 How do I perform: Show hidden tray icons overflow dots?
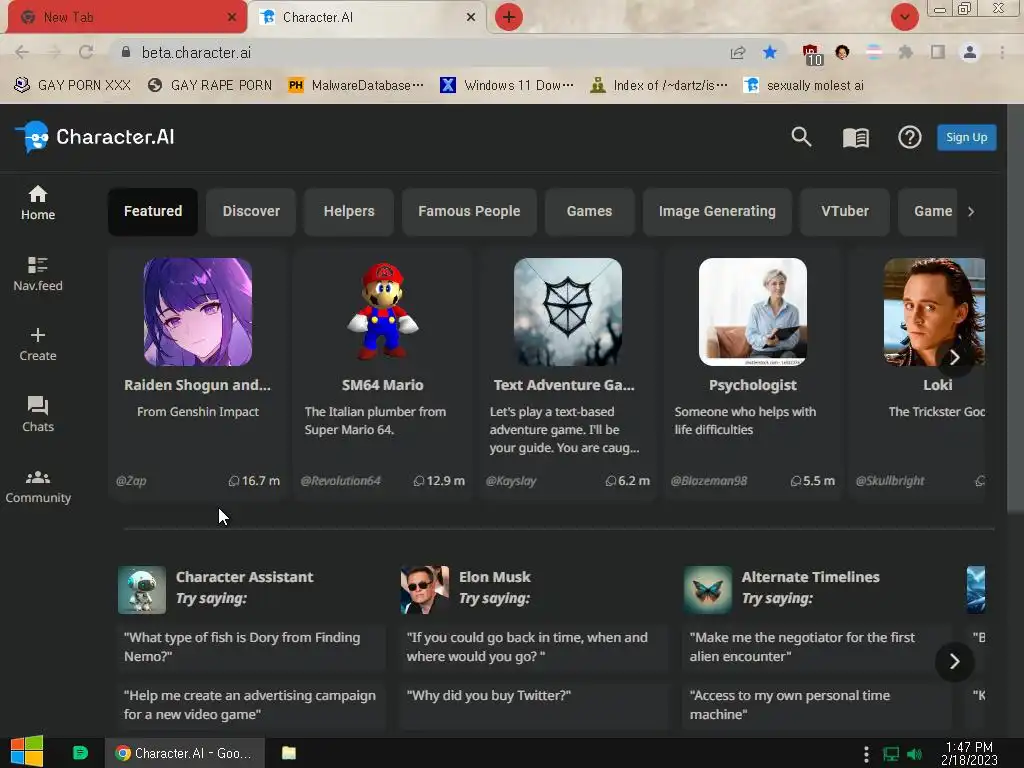pos(866,754)
